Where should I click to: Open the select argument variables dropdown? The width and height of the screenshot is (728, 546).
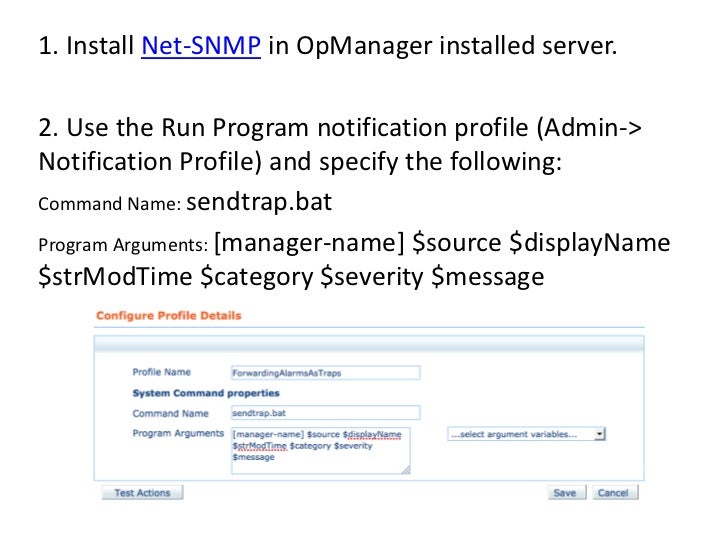pyautogui.click(x=526, y=434)
